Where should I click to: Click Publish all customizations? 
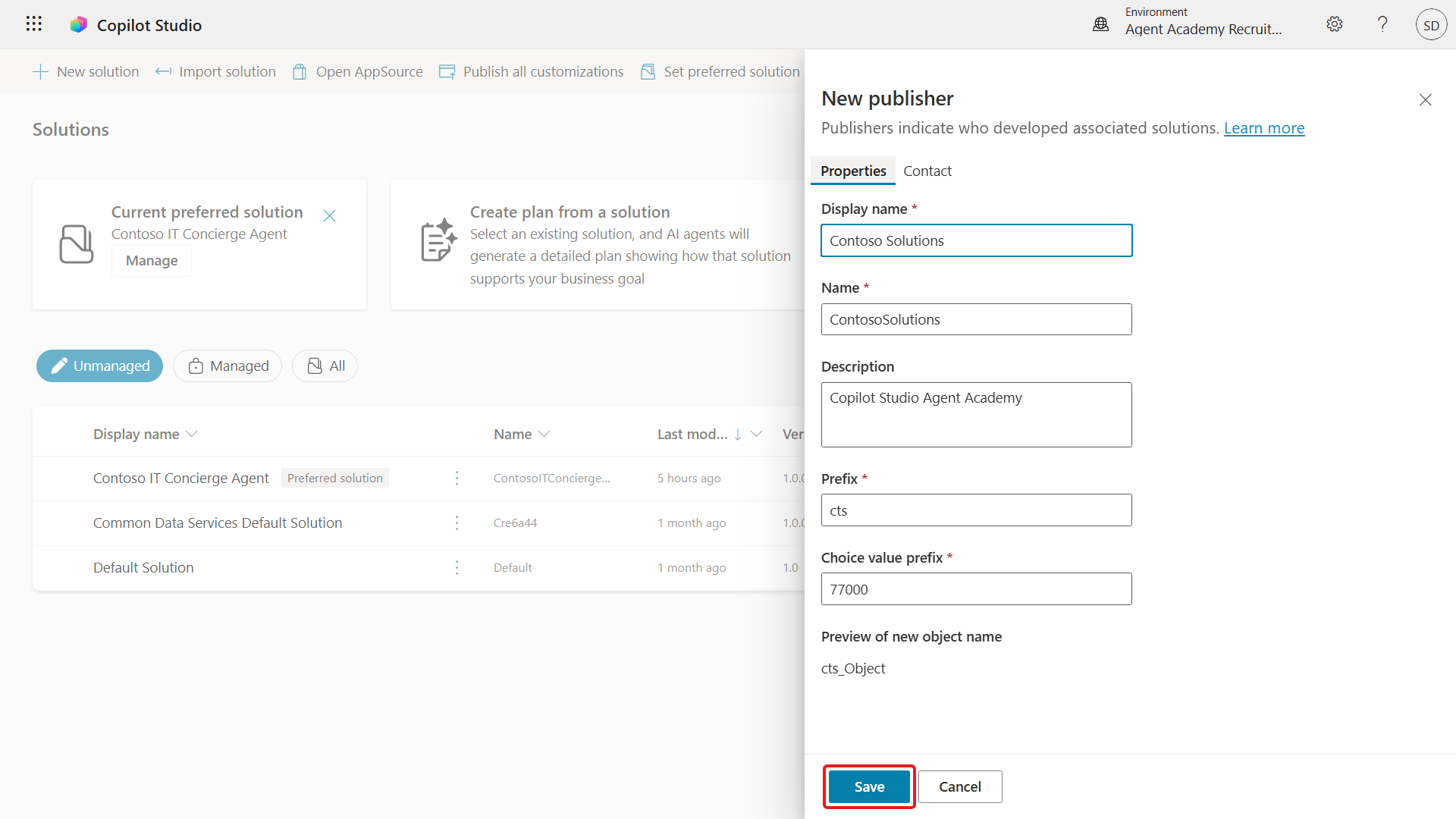(532, 71)
